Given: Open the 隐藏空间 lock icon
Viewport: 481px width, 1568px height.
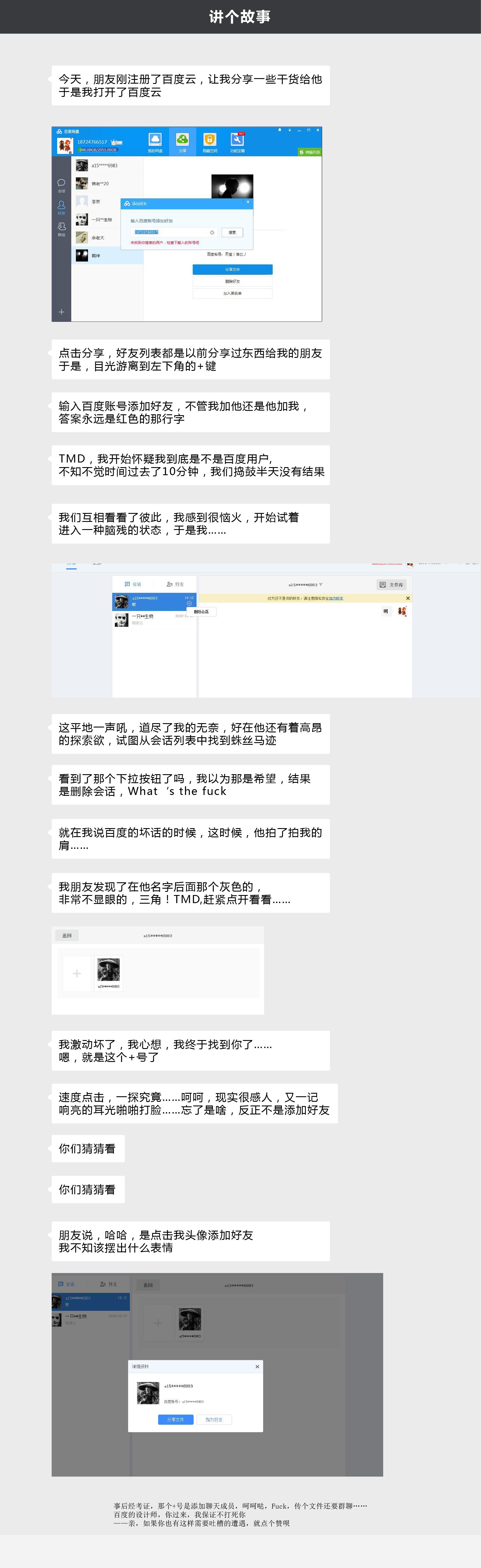Looking at the screenshot, I should click(209, 139).
